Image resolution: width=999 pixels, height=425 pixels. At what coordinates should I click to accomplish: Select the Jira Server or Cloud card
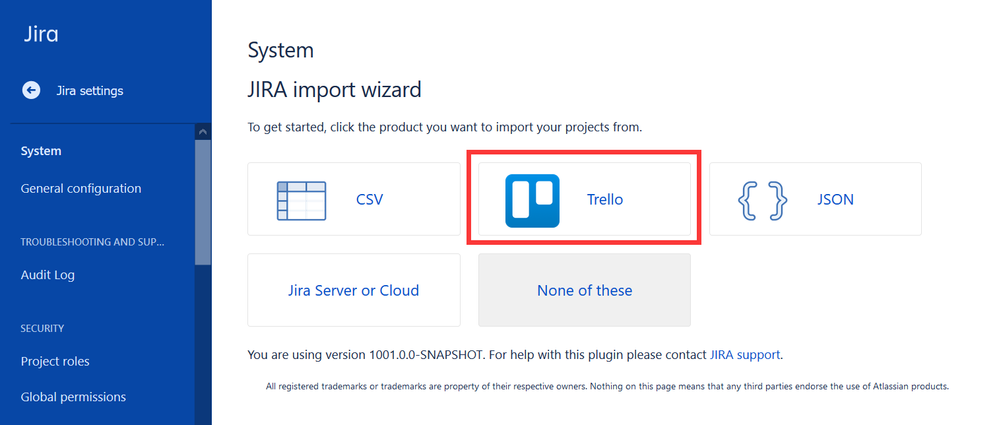354,291
